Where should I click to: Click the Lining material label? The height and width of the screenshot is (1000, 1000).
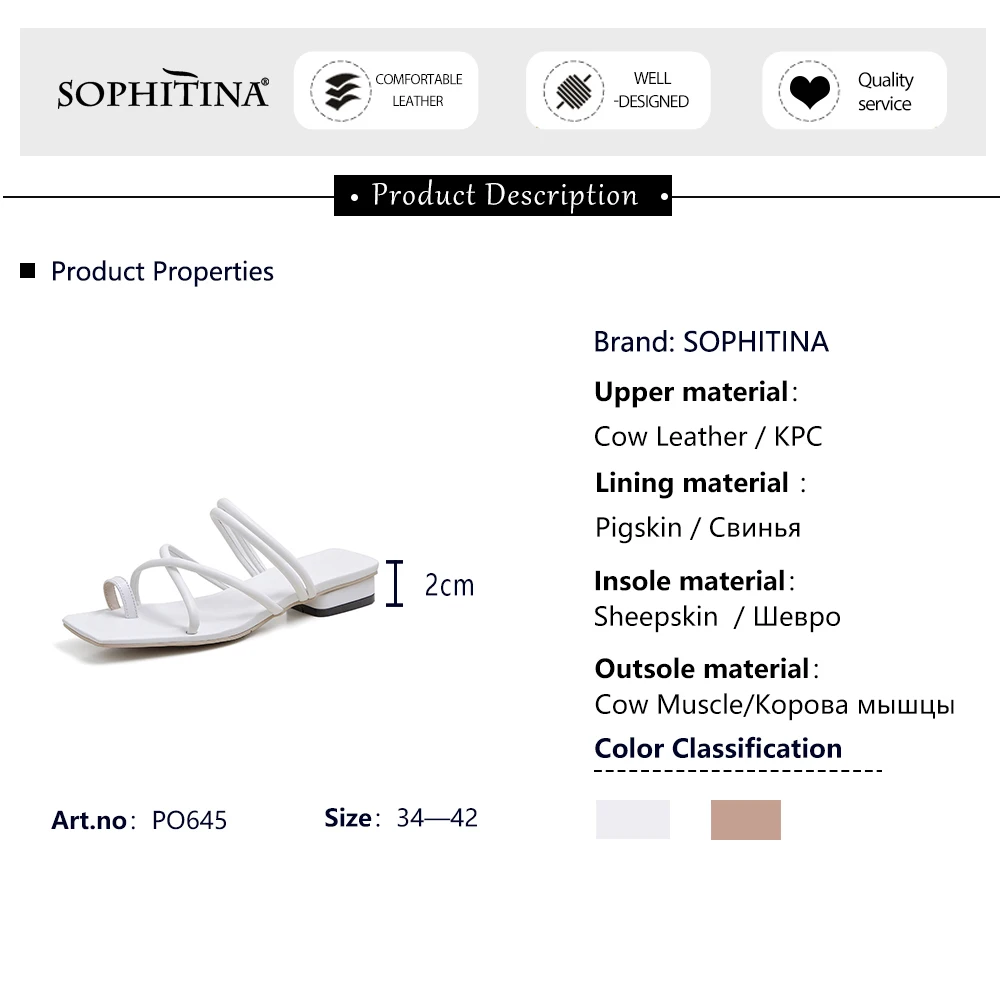coord(692,483)
